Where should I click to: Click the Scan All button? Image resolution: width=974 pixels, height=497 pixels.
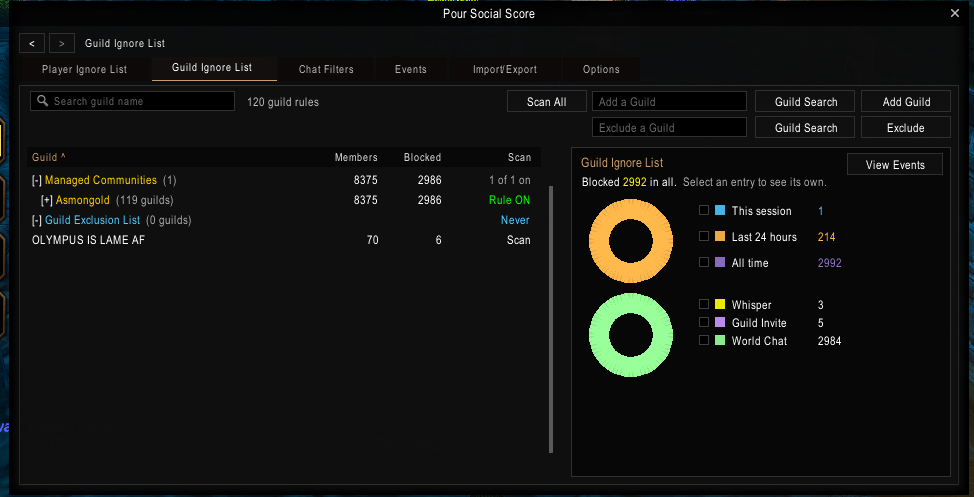(547, 102)
